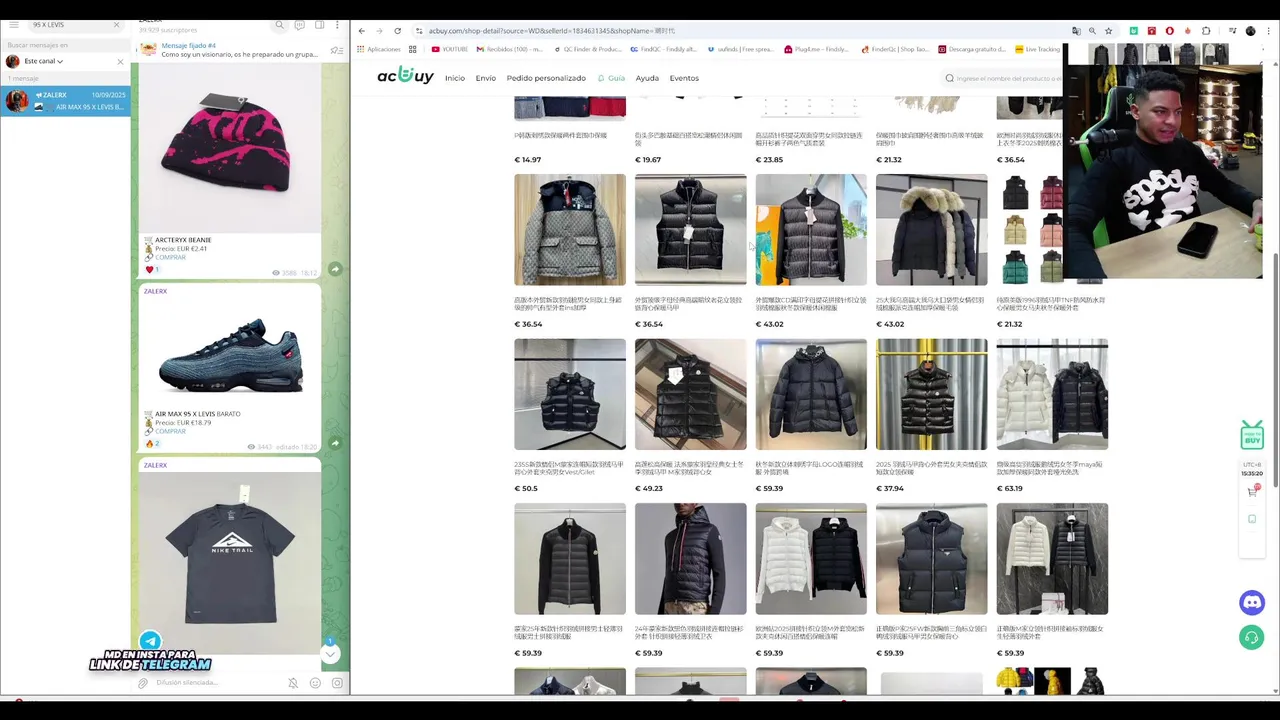Go to Inicio on acbuy
1280x720 pixels.
tap(455, 78)
